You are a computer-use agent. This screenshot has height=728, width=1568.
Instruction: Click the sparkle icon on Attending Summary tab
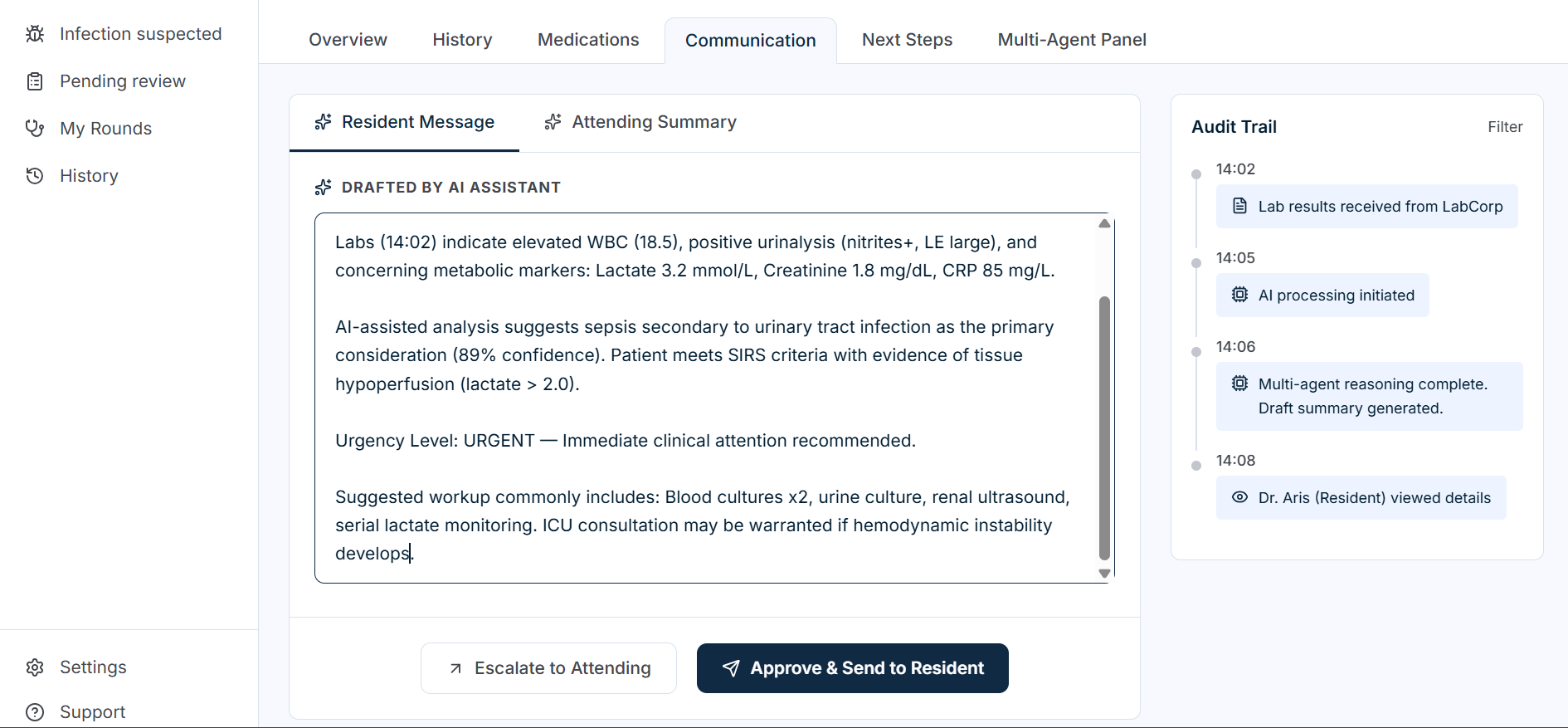553,122
